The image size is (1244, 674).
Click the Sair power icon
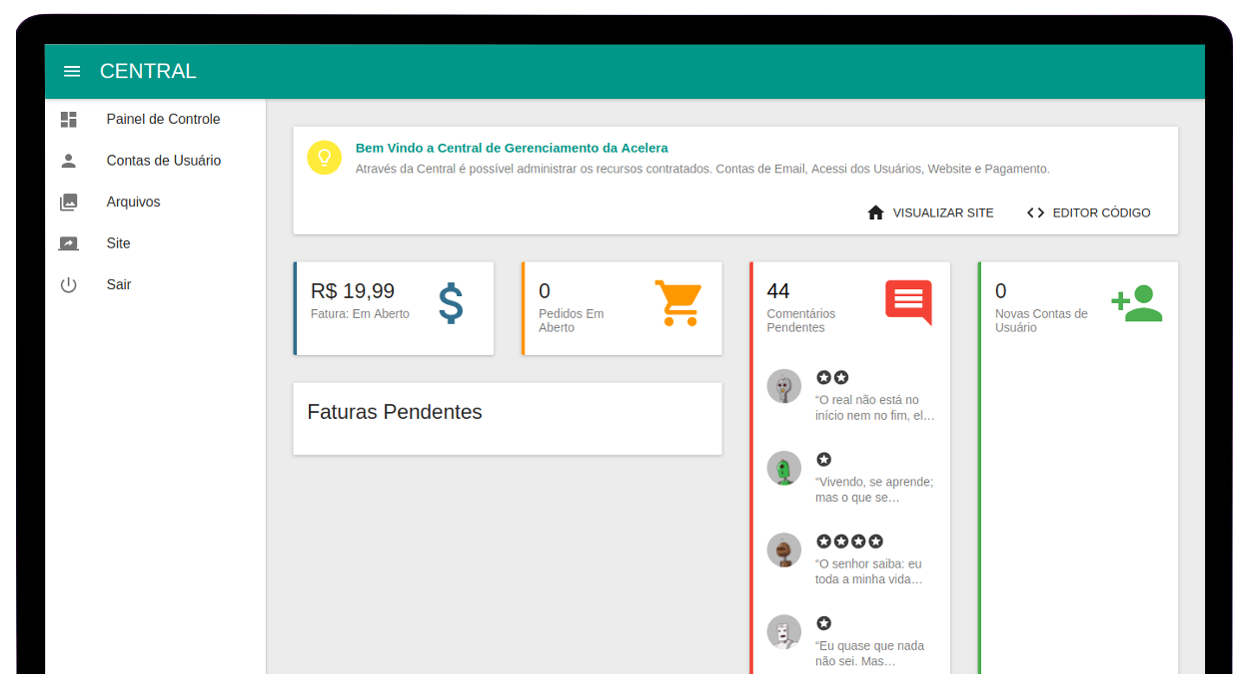point(68,285)
